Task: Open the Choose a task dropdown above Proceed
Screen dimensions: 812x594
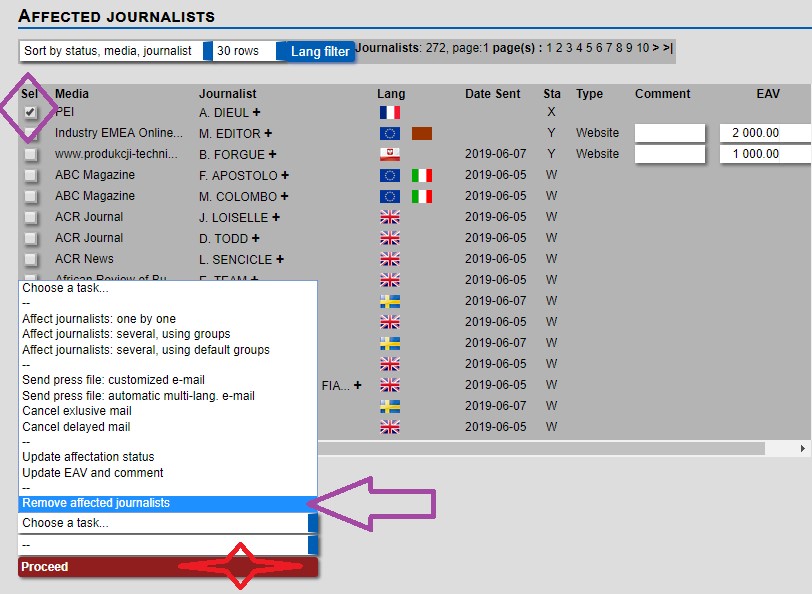Action: (168, 523)
